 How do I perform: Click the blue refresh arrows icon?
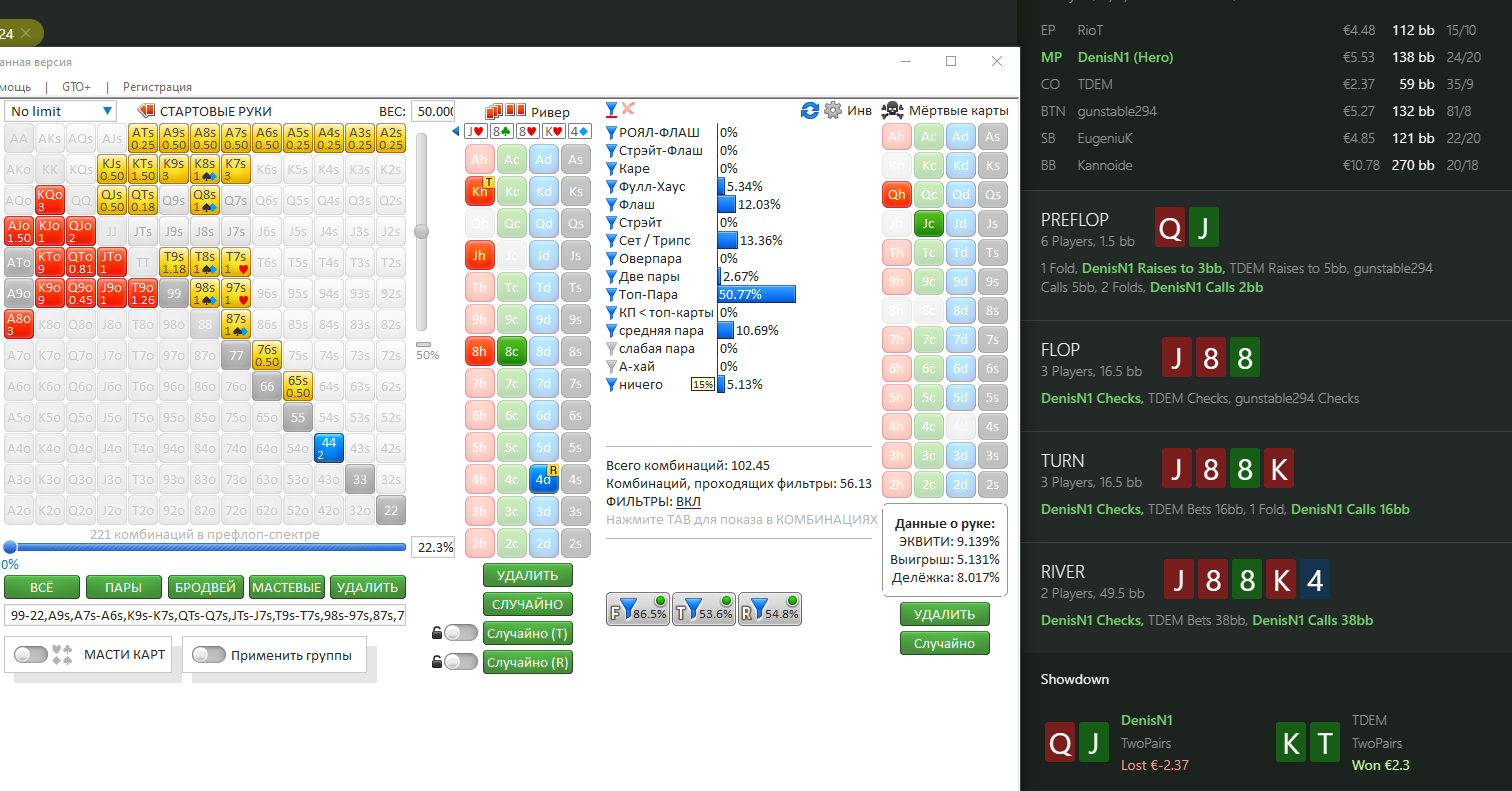(810, 110)
